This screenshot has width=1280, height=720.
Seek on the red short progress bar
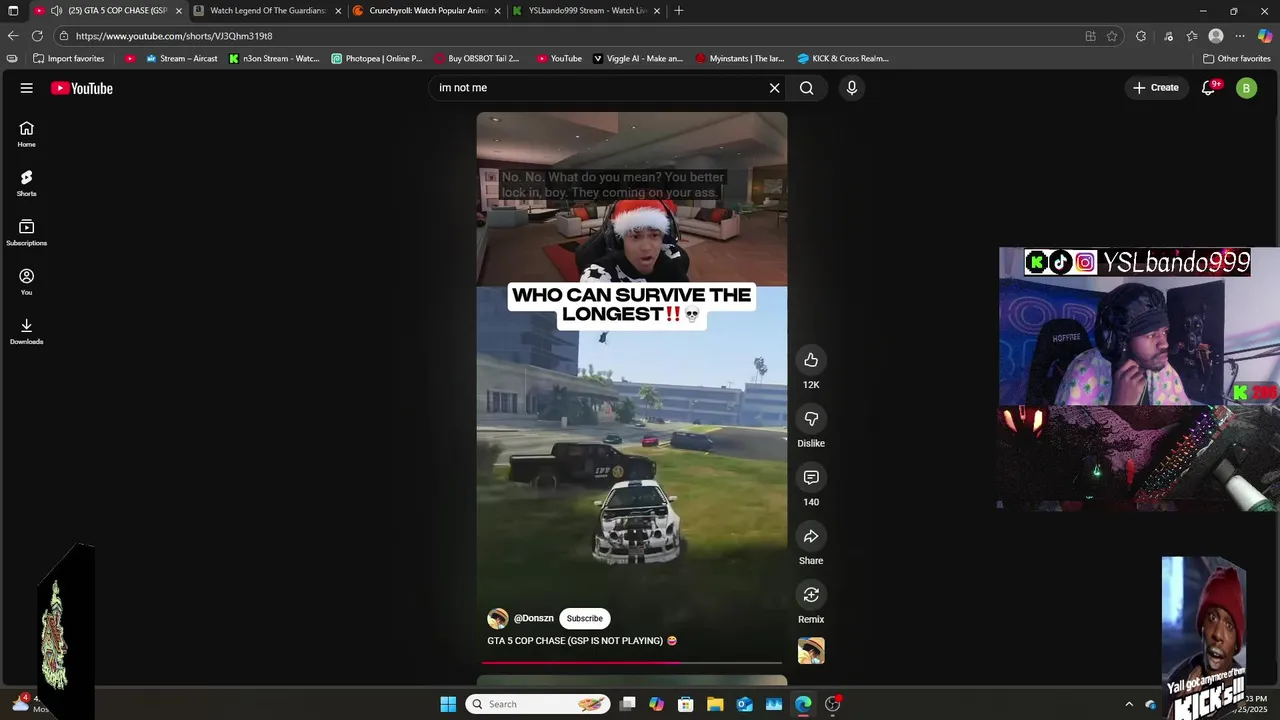click(x=632, y=662)
